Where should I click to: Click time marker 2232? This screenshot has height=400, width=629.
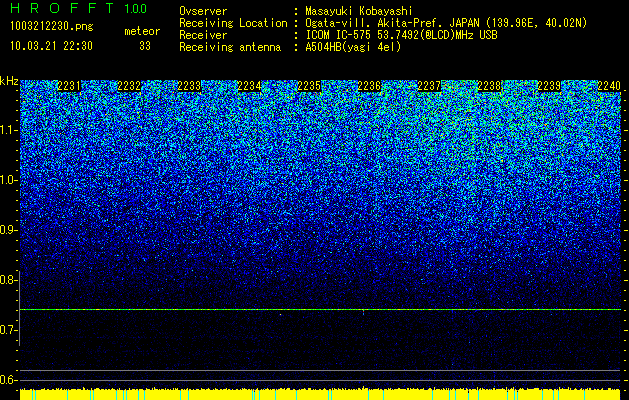[129, 86]
